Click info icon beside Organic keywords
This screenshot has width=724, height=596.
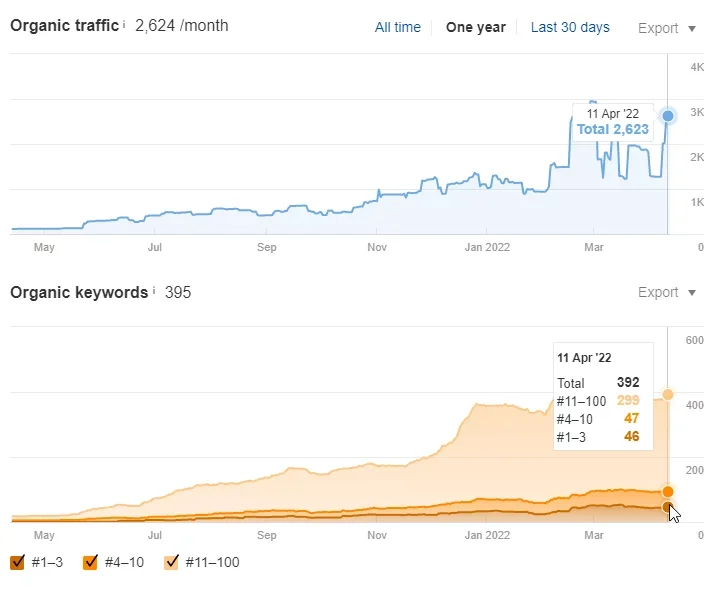(154, 290)
